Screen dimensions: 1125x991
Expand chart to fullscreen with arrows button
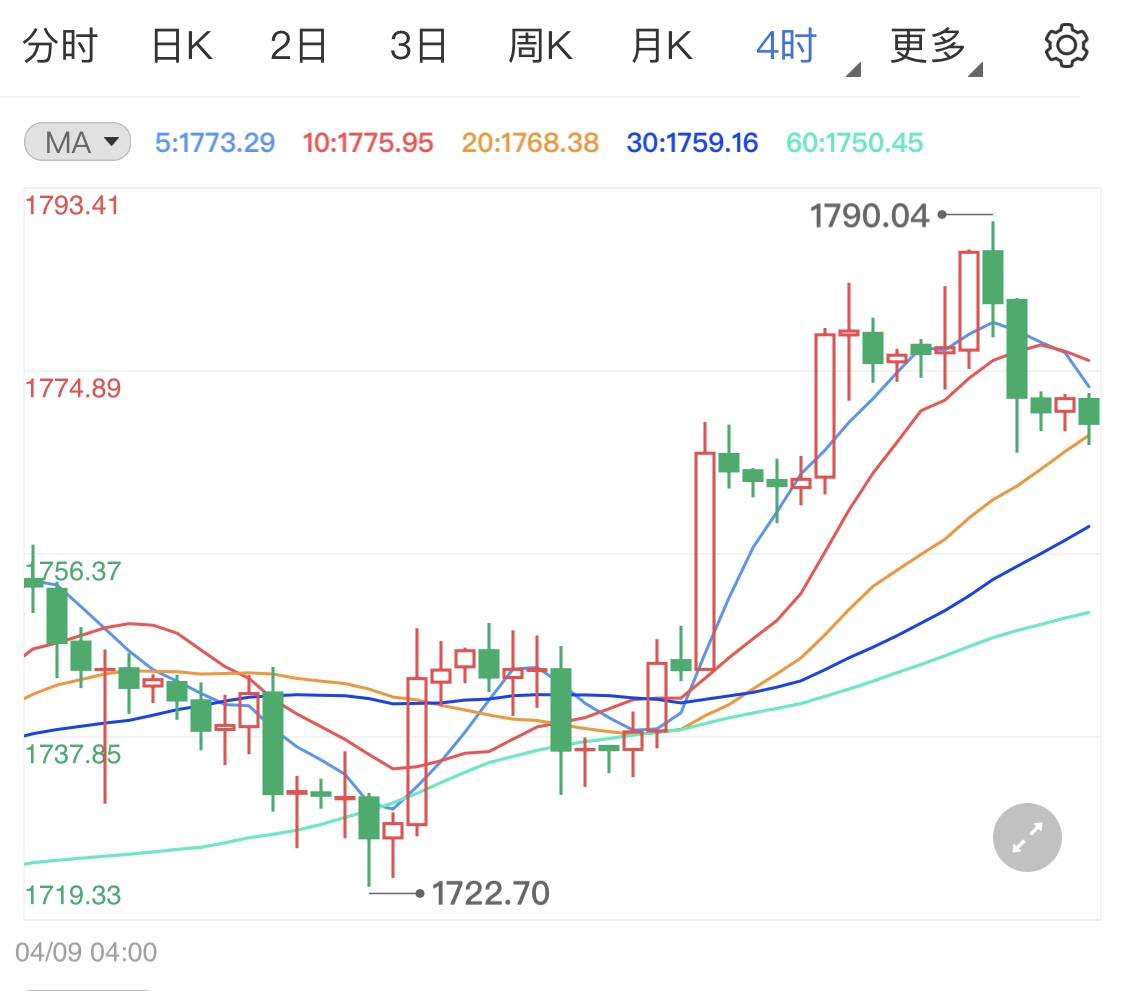(x=1027, y=837)
